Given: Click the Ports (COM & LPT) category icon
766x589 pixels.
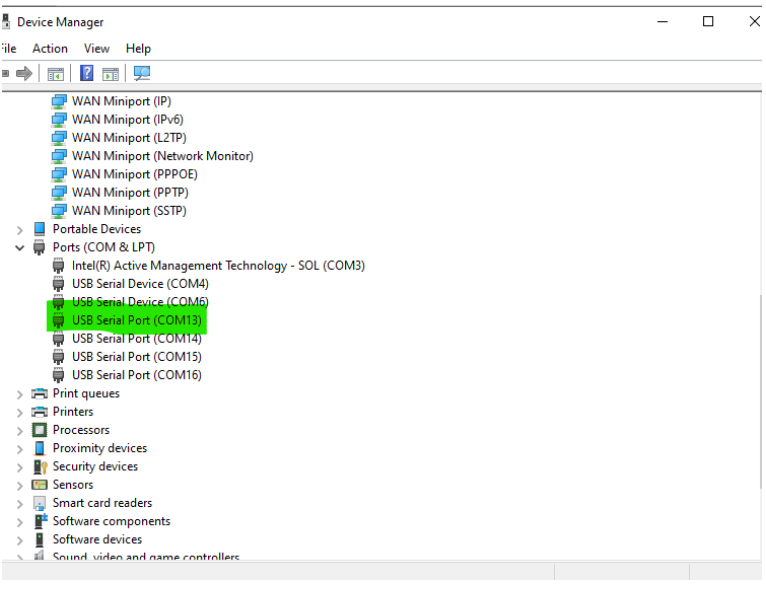Looking at the screenshot, I should (x=39, y=248).
